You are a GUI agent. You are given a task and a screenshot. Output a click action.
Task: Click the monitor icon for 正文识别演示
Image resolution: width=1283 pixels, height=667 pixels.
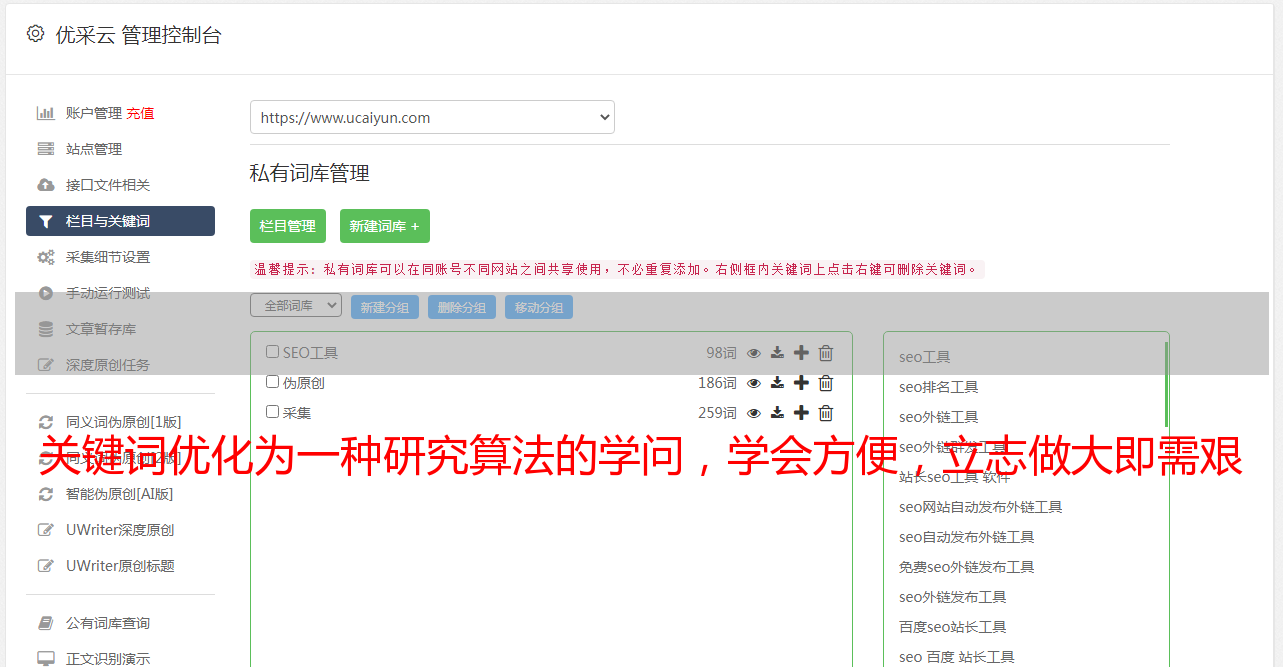[x=46, y=659]
